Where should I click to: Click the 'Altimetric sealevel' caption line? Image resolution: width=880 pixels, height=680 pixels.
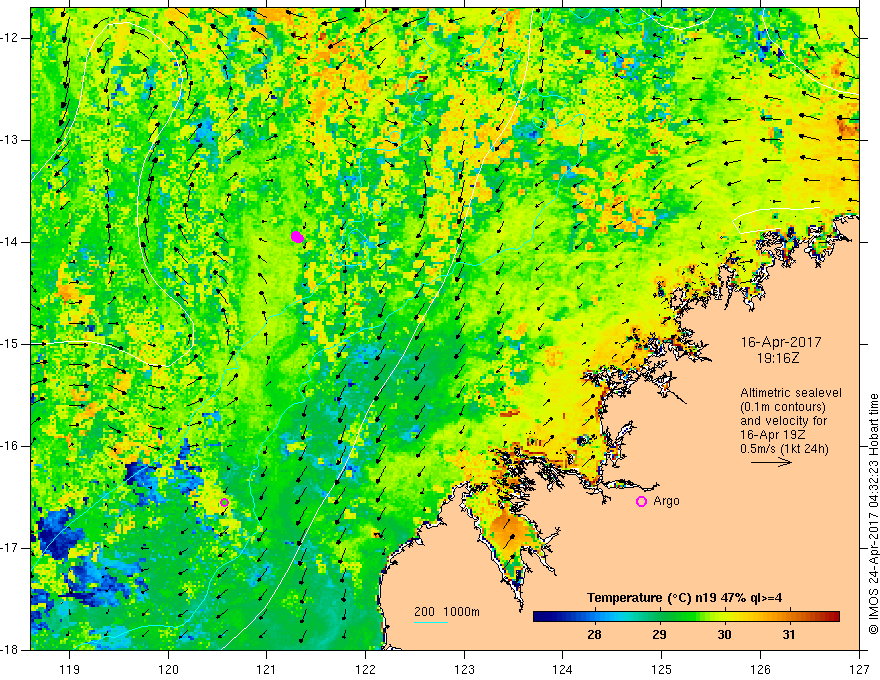coord(791,393)
